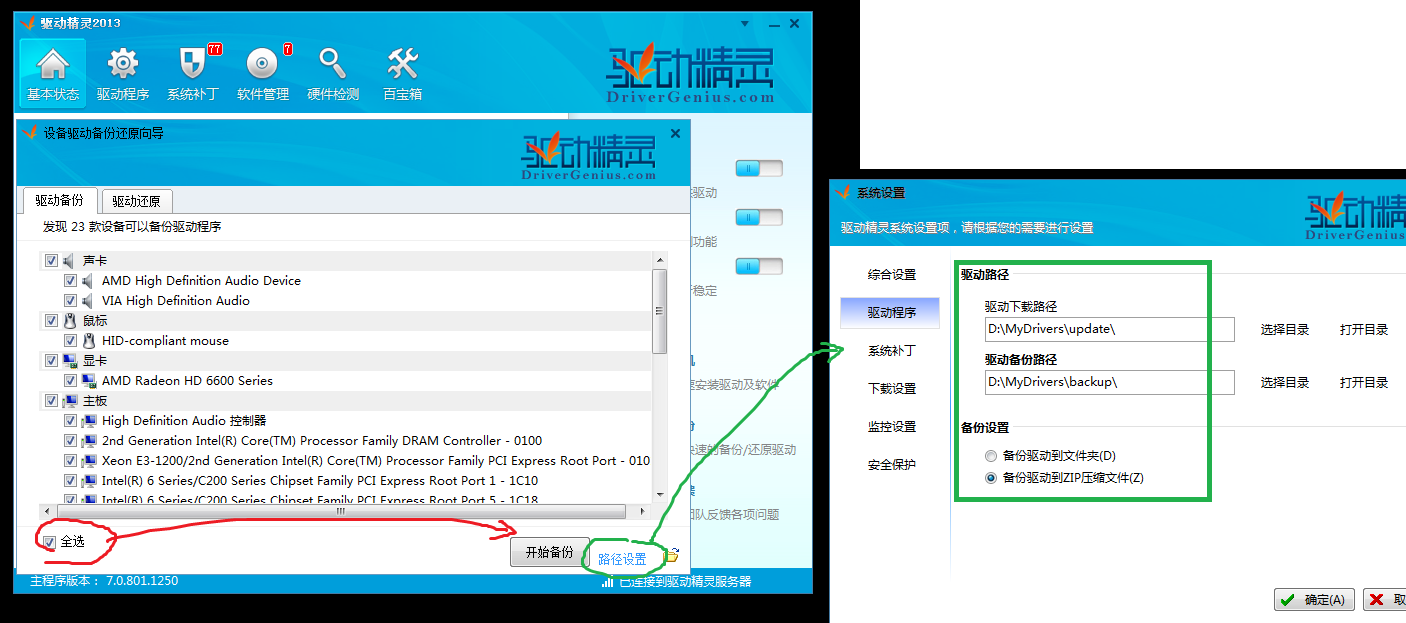The height and width of the screenshot is (623, 1406).
Task: Close the 设备驱动备份还原向导 dialog
Action: 675,133
